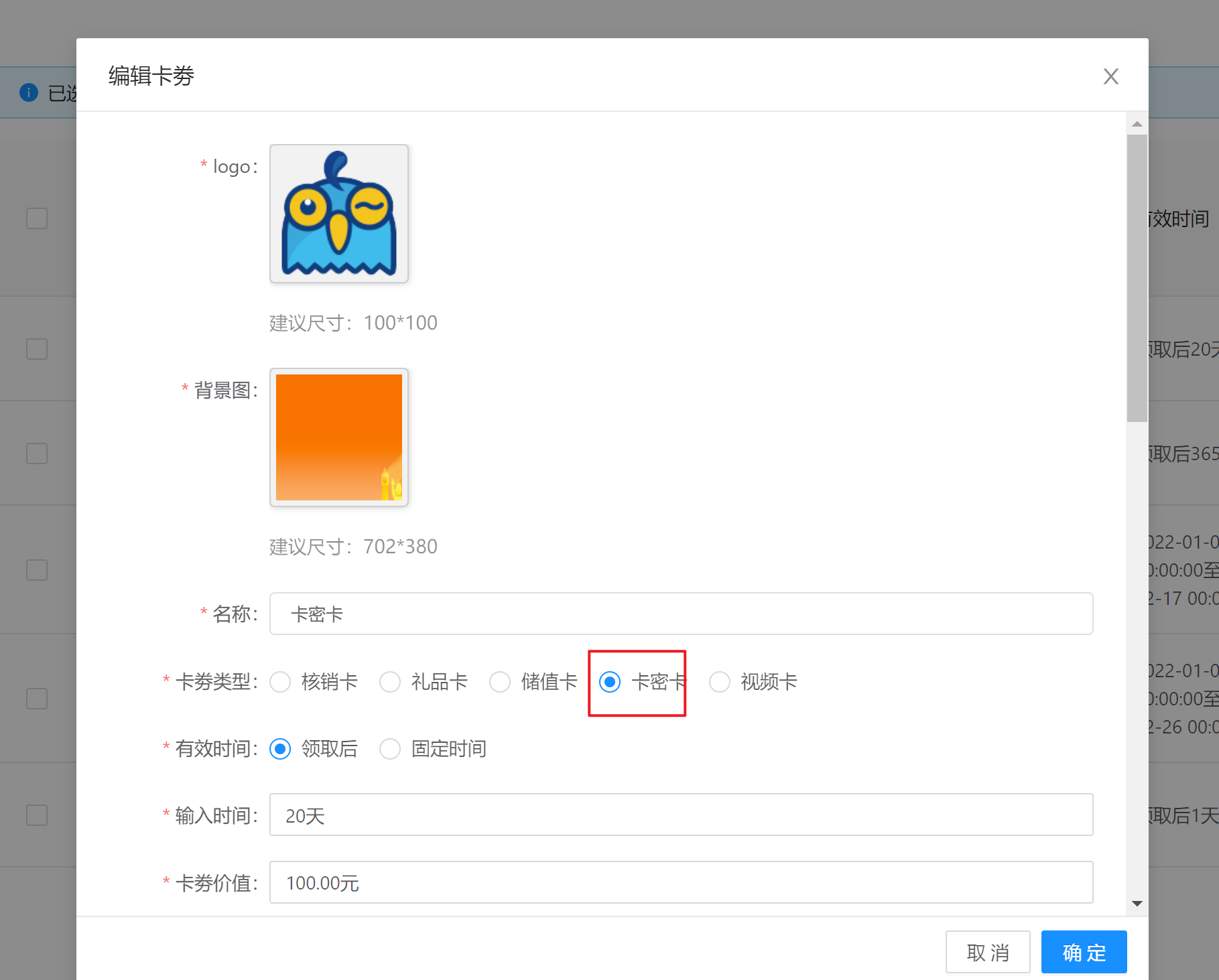Click the scrollbar up arrow
The width and height of the screenshot is (1219, 980).
(x=1137, y=124)
